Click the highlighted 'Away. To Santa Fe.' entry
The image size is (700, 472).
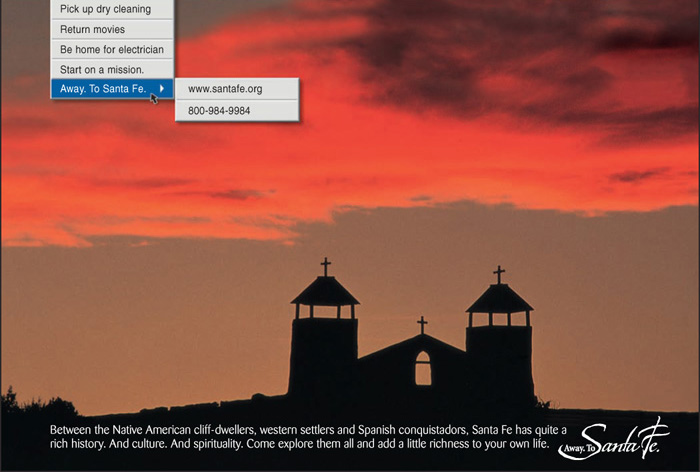103,89
